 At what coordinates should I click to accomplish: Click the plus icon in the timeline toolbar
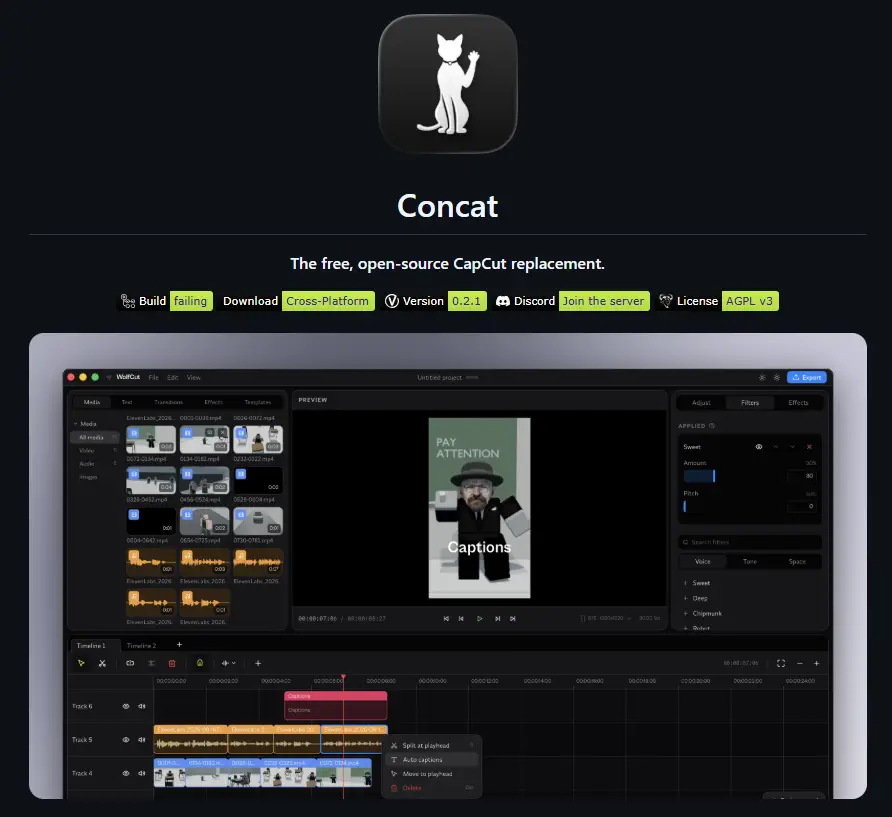click(x=258, y=663)
